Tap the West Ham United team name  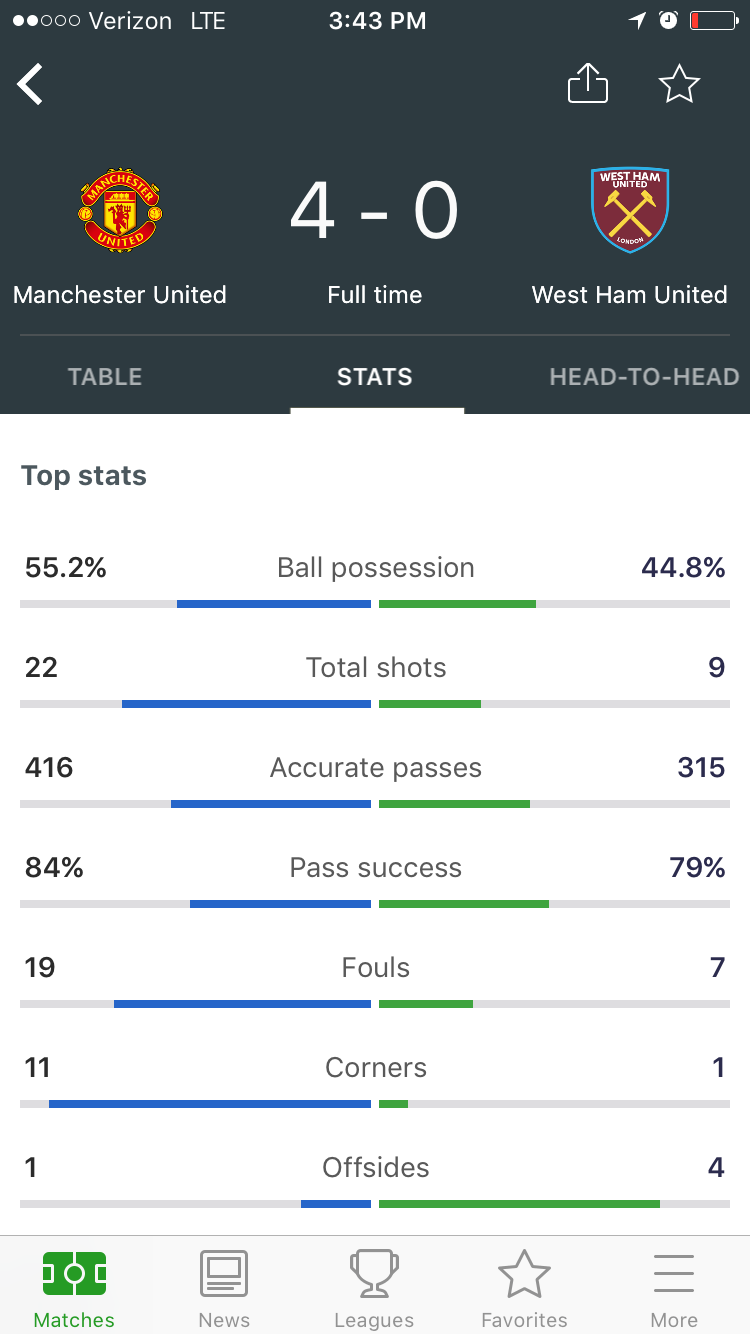(x=630, y=295)
